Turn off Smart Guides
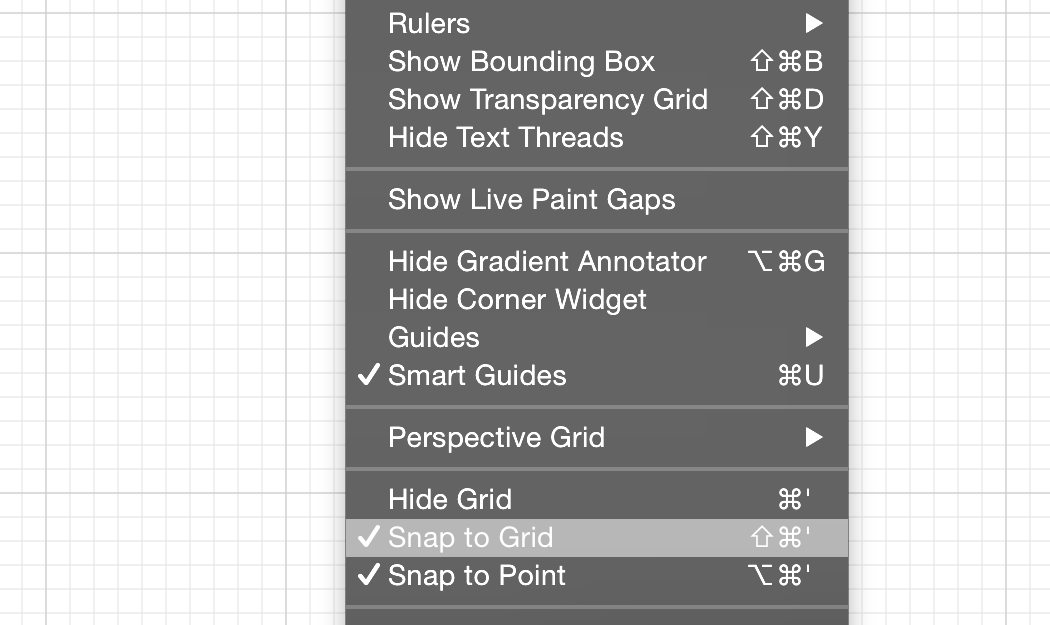Image resolution: width=1050 pixels, height=625 pixels. tap(476, 375)
